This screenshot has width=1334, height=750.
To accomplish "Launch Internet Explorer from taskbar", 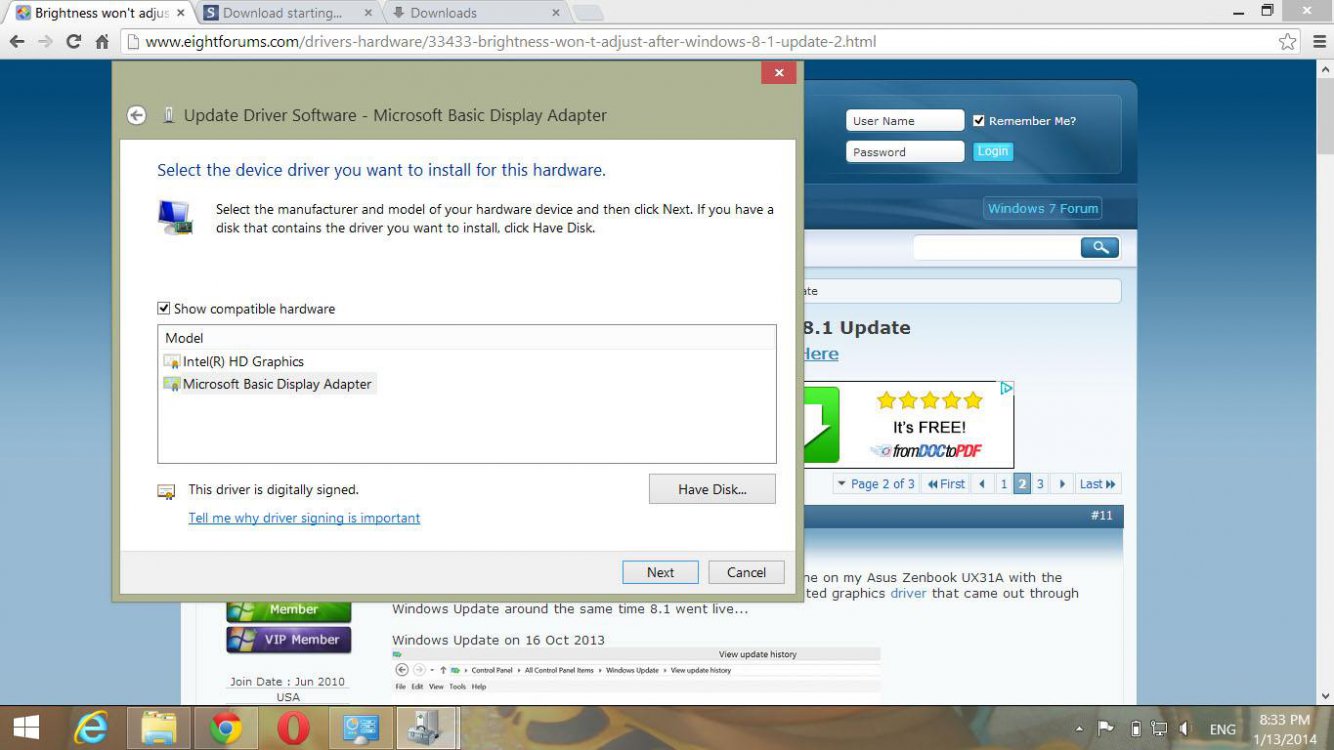I will (91, 727).
